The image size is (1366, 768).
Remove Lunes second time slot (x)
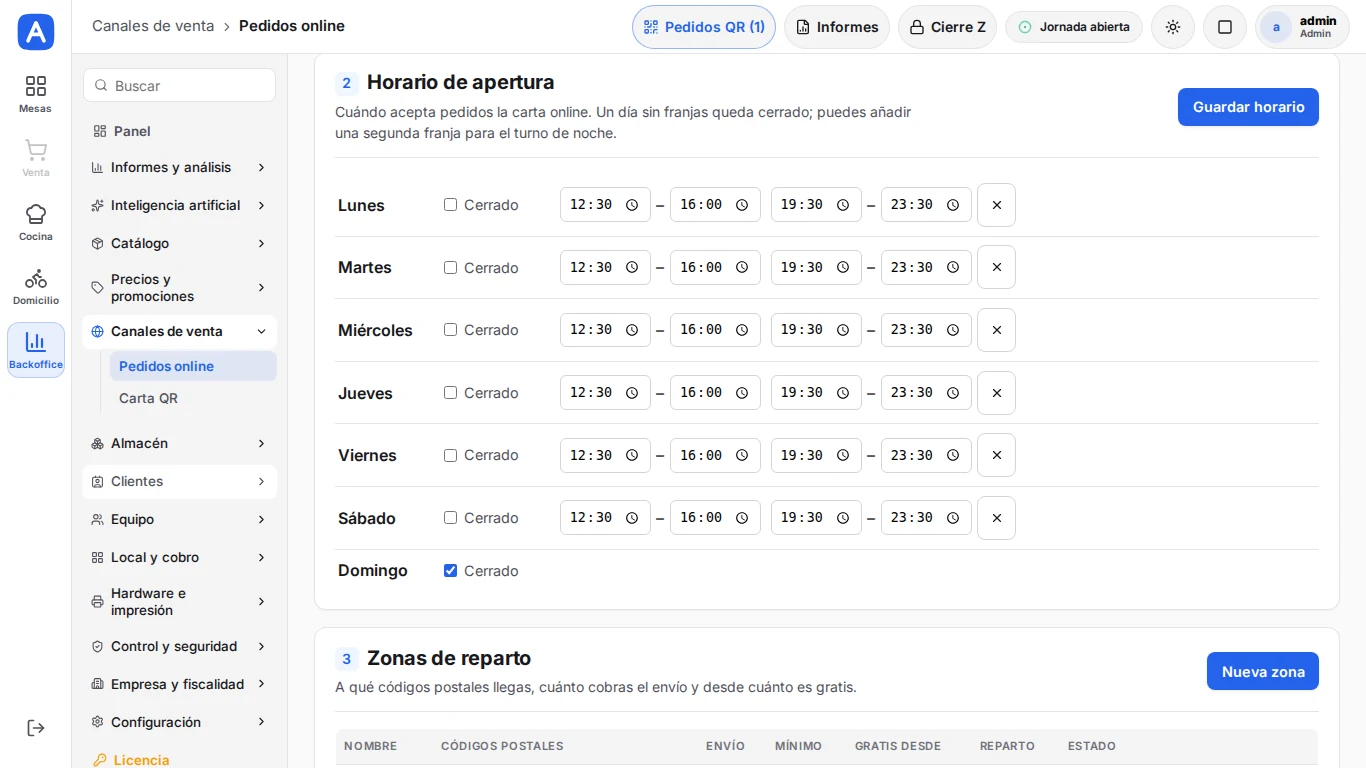tap(996, 205)
